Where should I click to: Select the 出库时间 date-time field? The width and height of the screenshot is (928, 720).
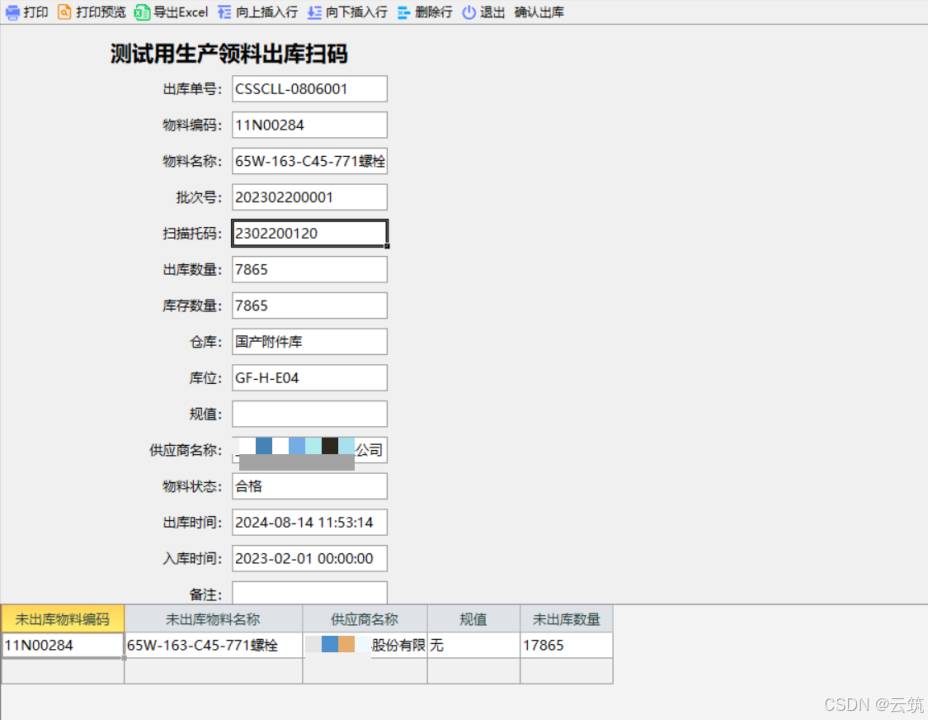coord(309,522)
